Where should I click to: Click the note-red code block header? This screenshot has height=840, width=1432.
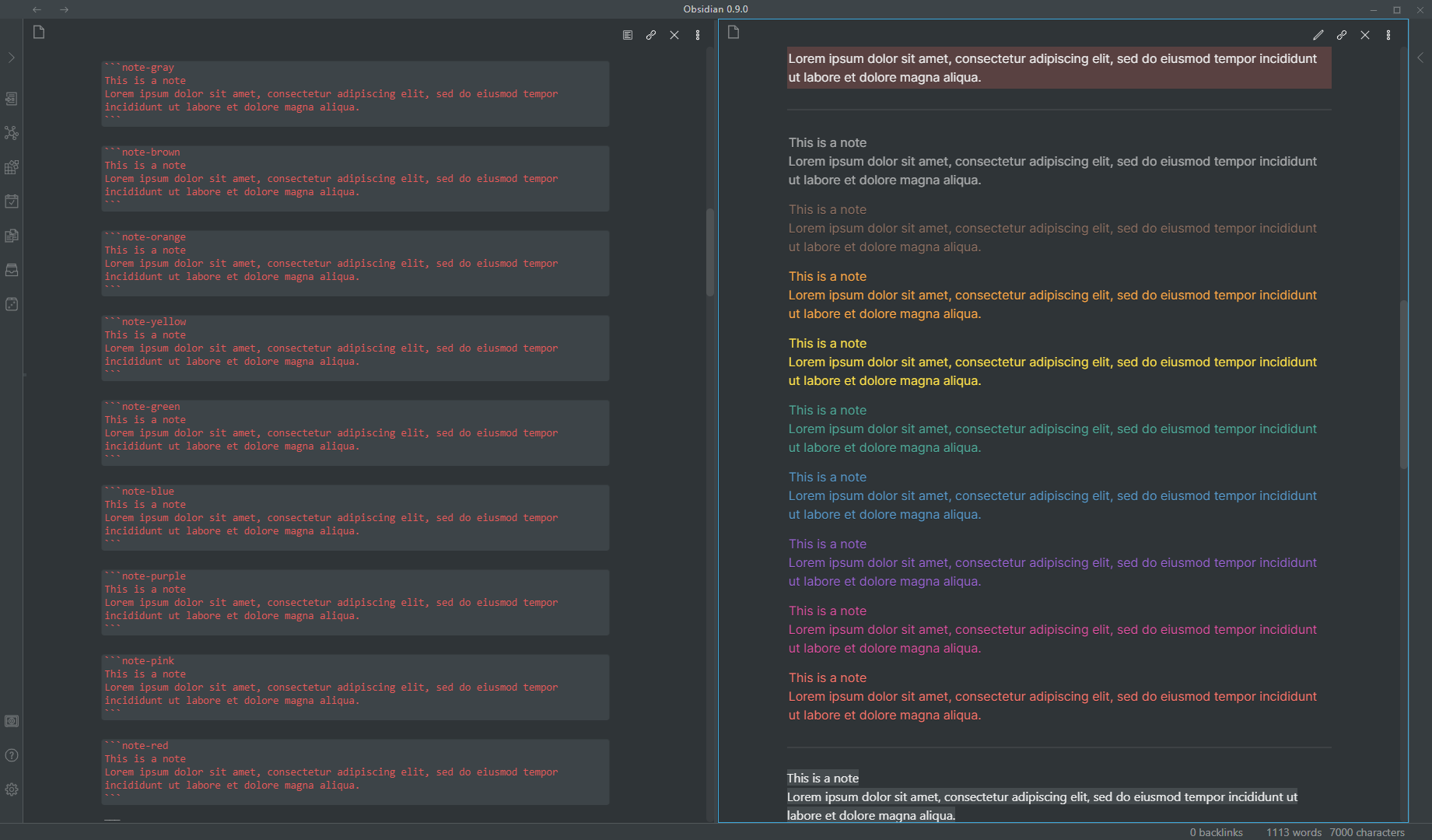tap(136, 746)
